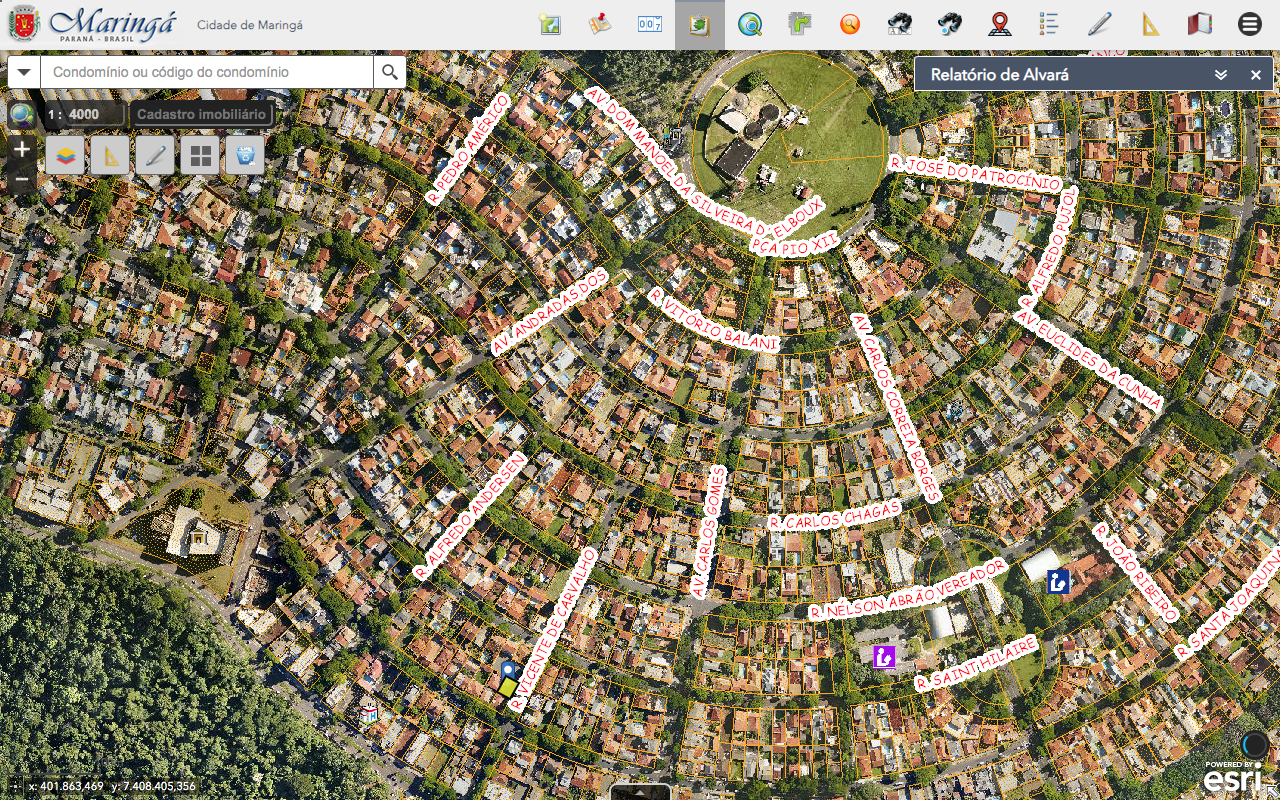1280x800 pixels.
Task: Open the hamburger main menu
Action: pyautogui.click(x=1250, y=24)
